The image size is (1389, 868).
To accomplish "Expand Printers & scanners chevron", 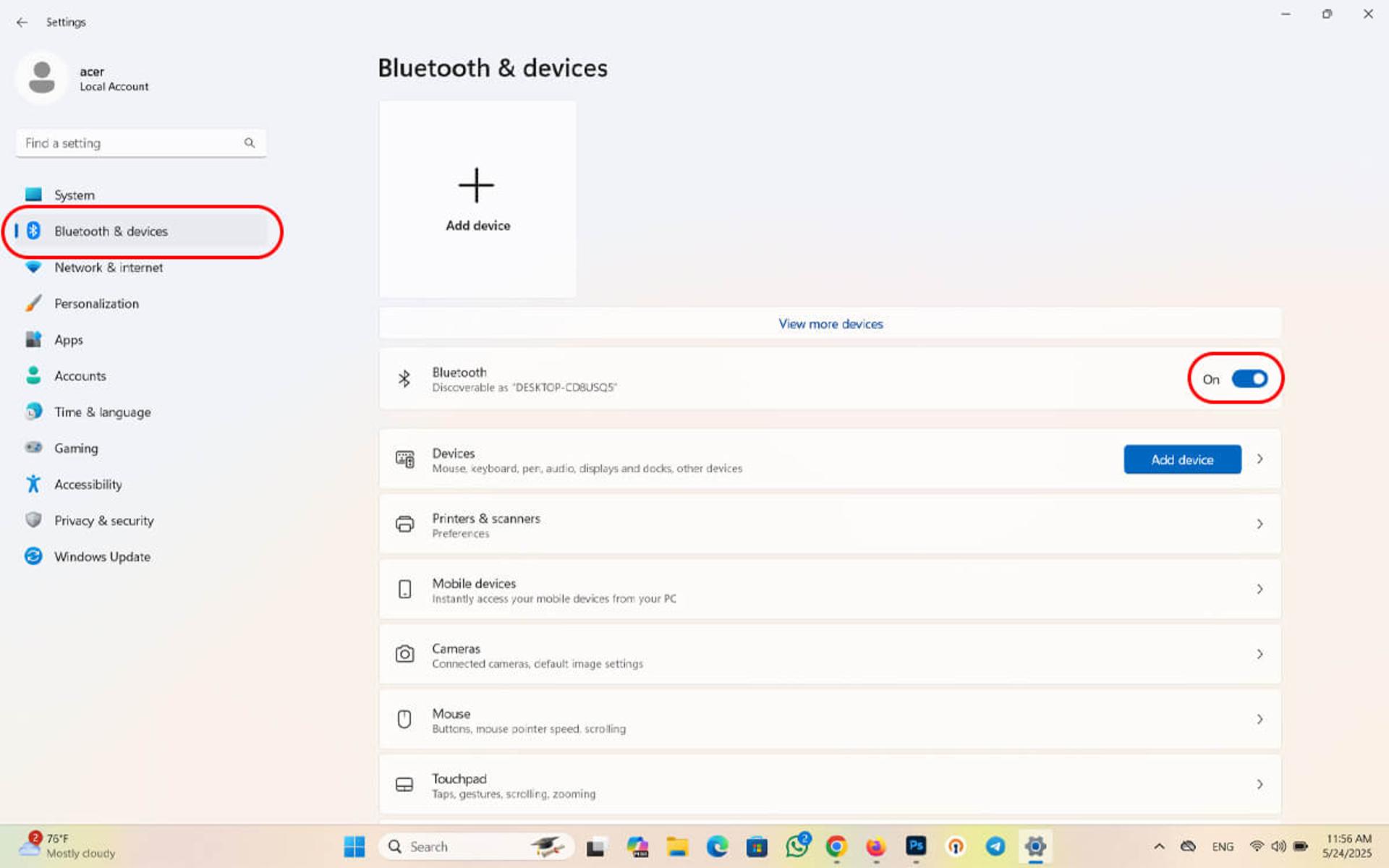I will click(1260, 524).
